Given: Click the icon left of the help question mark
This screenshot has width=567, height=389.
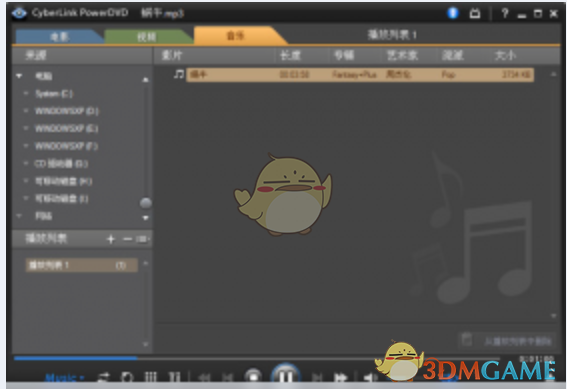Looking at the screenshot, I should [x=475, y=13].
